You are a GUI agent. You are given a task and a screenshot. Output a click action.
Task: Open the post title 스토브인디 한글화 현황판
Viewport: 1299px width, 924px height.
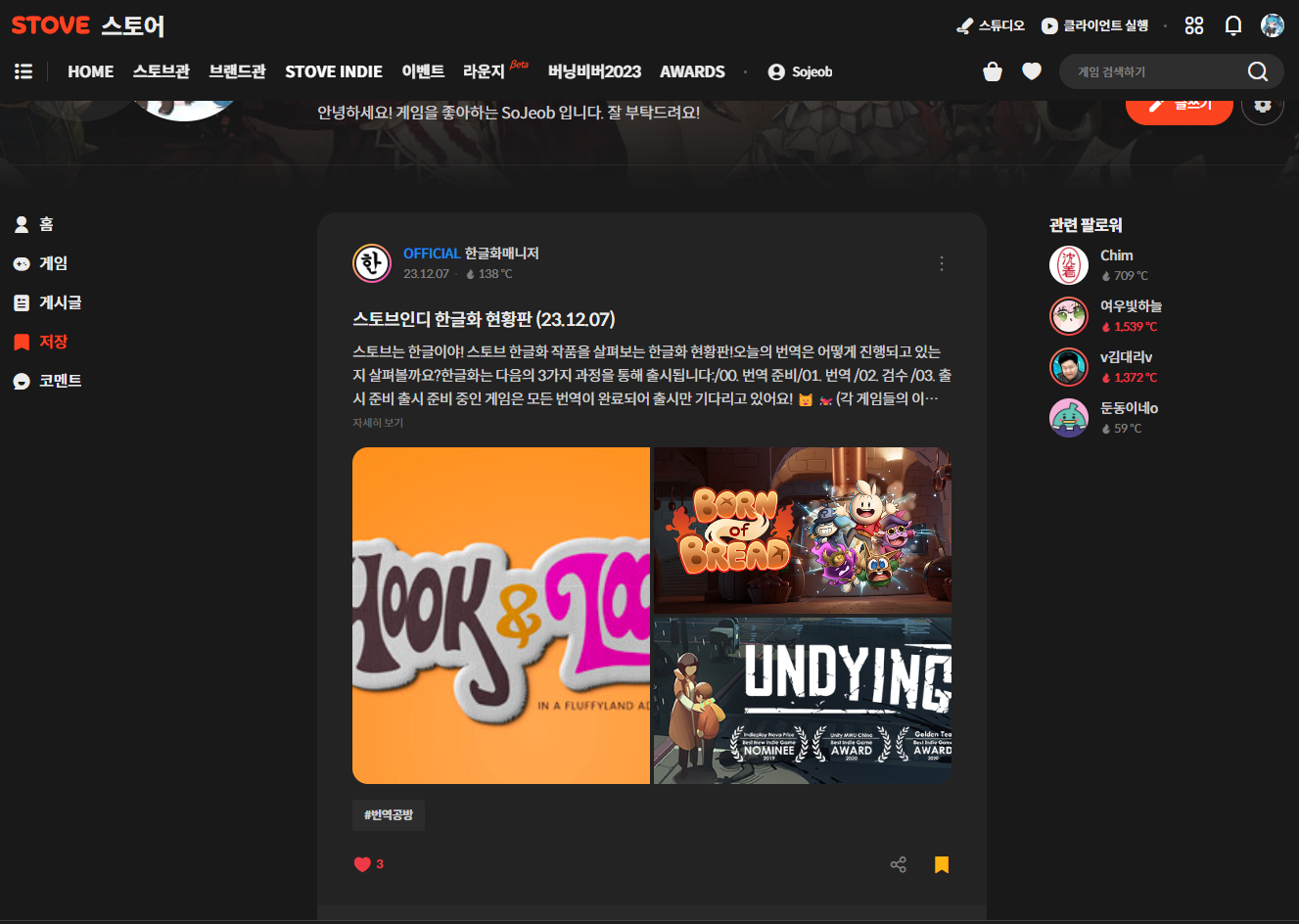484,319
